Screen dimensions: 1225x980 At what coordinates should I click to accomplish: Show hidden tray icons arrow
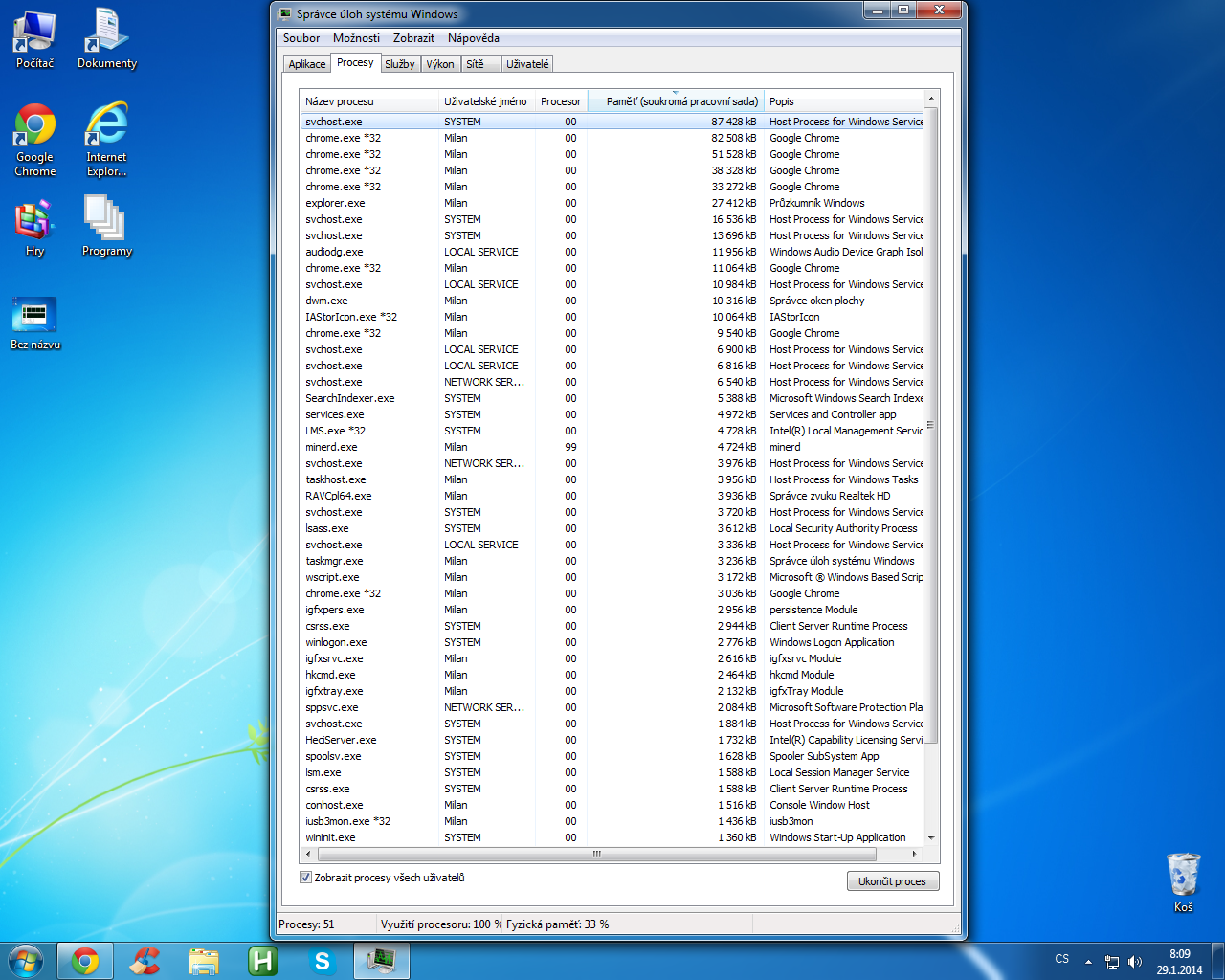coord(1088,962)
